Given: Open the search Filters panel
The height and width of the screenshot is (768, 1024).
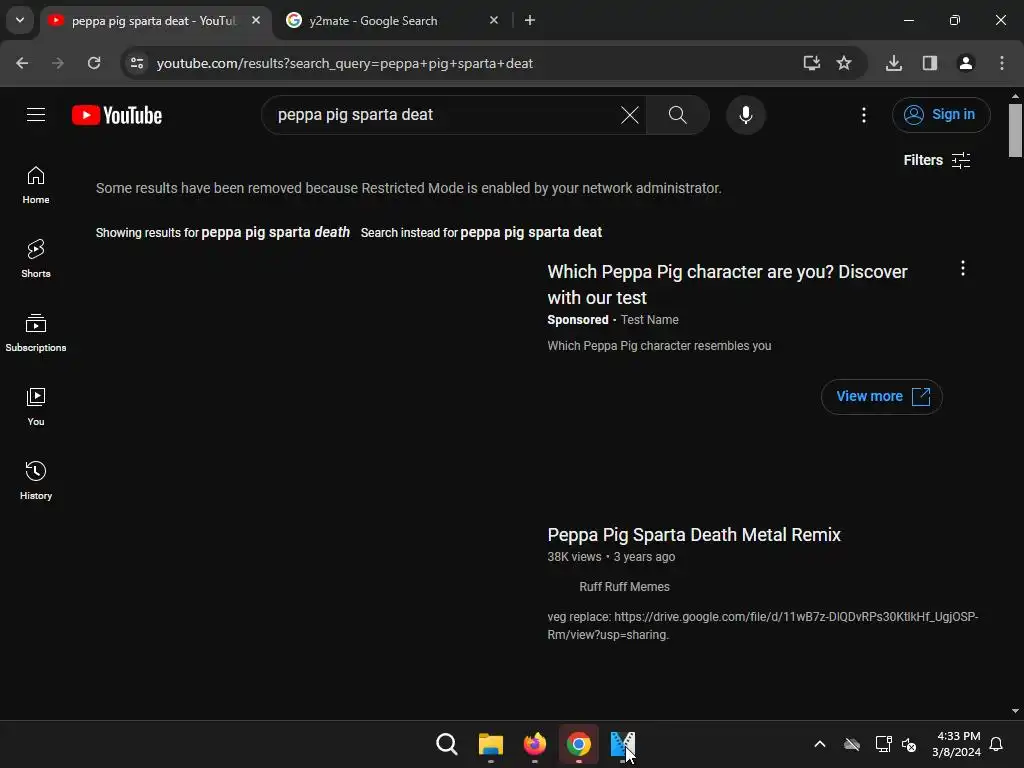Looking at the screenshot, I should click(x=936, y=160).
